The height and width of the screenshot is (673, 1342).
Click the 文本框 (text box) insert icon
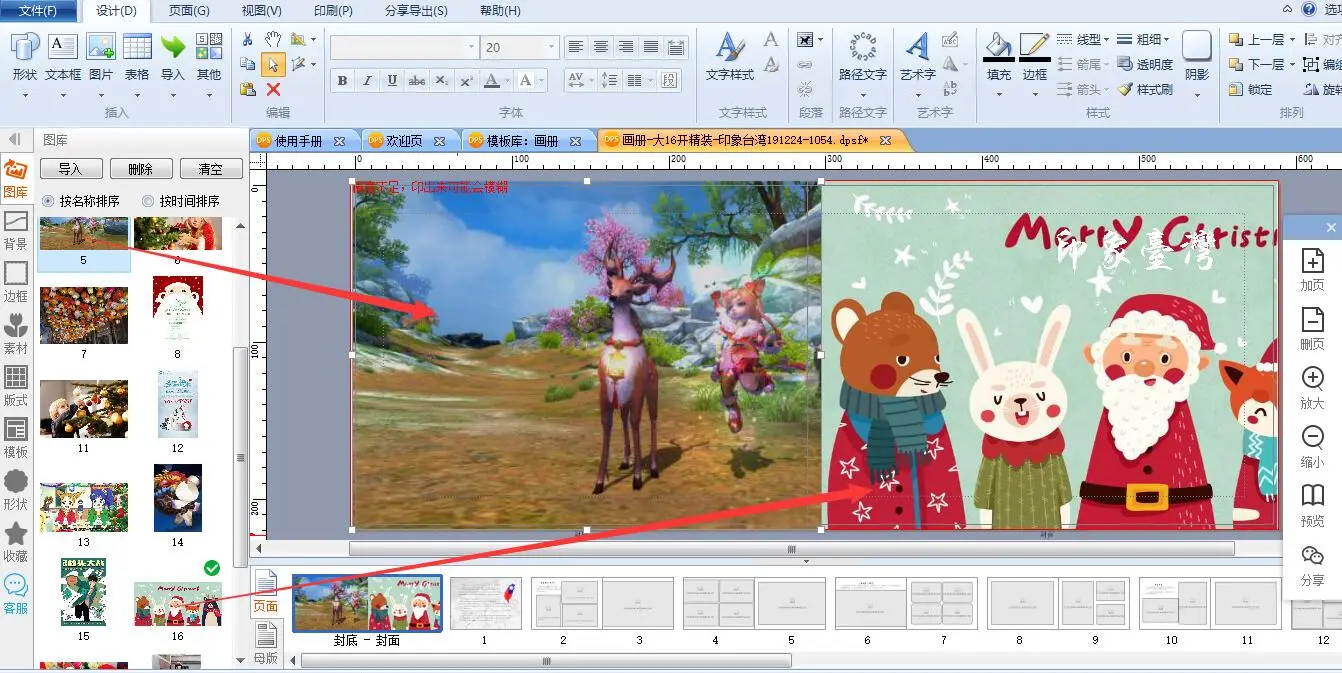[x=62, y=47]
